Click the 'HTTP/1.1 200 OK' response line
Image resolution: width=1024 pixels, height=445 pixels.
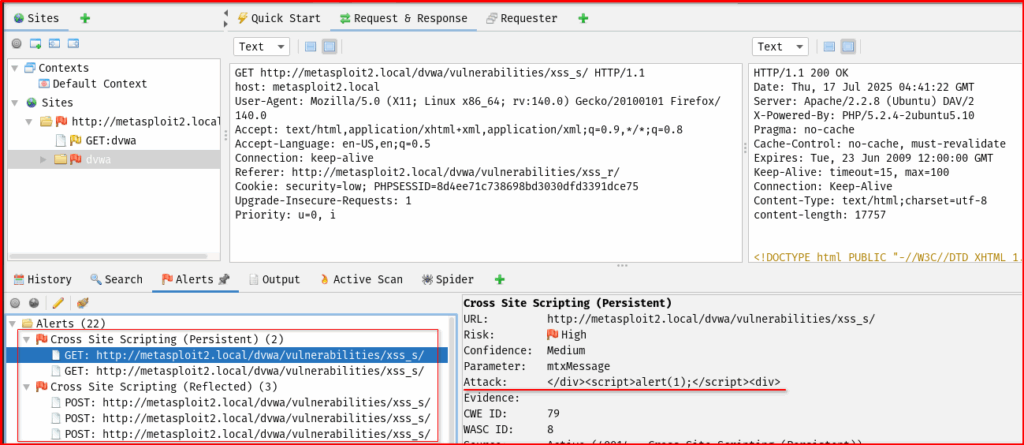pos(801,73)
